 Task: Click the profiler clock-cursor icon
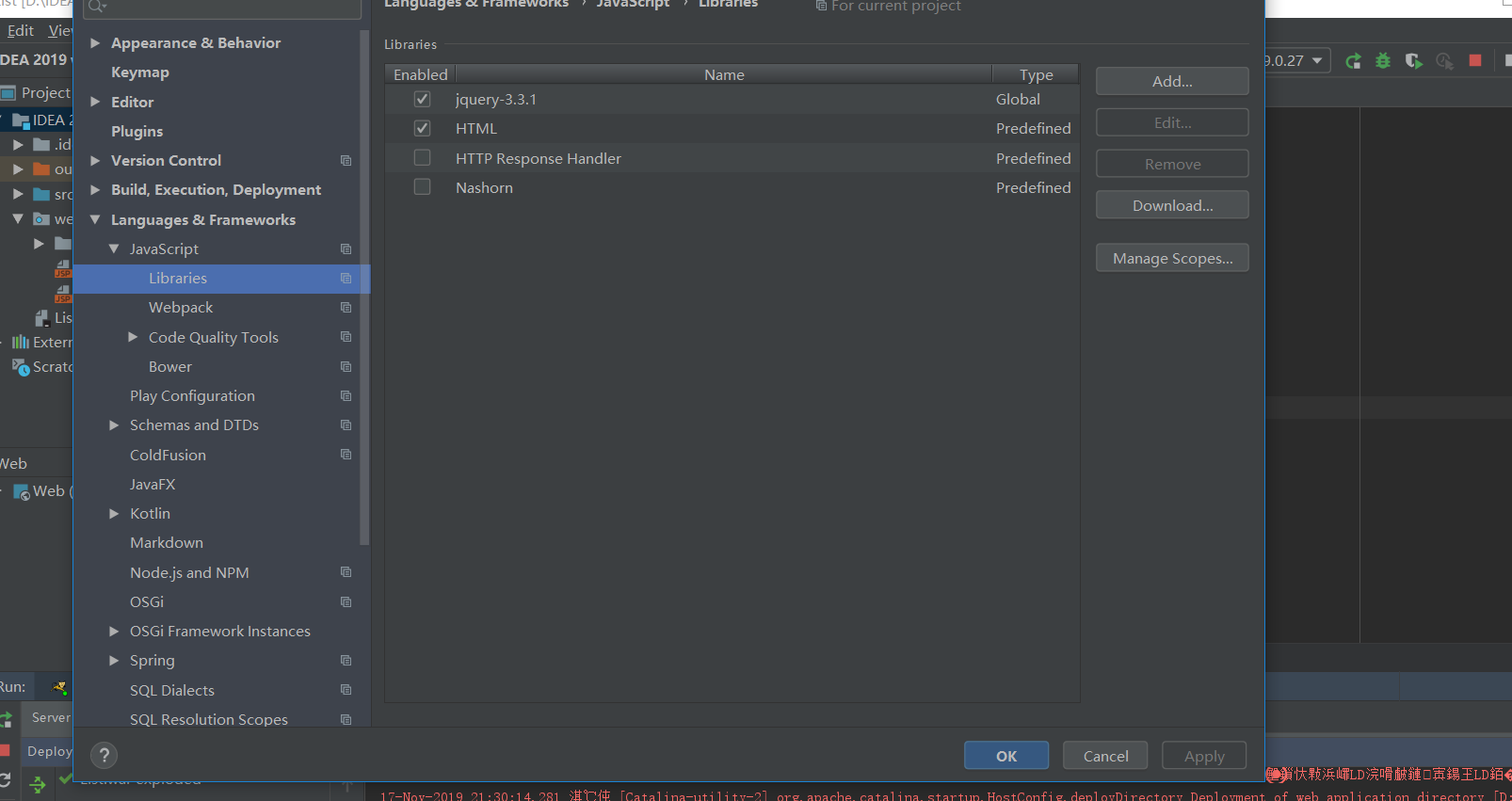click(1444, 61)
